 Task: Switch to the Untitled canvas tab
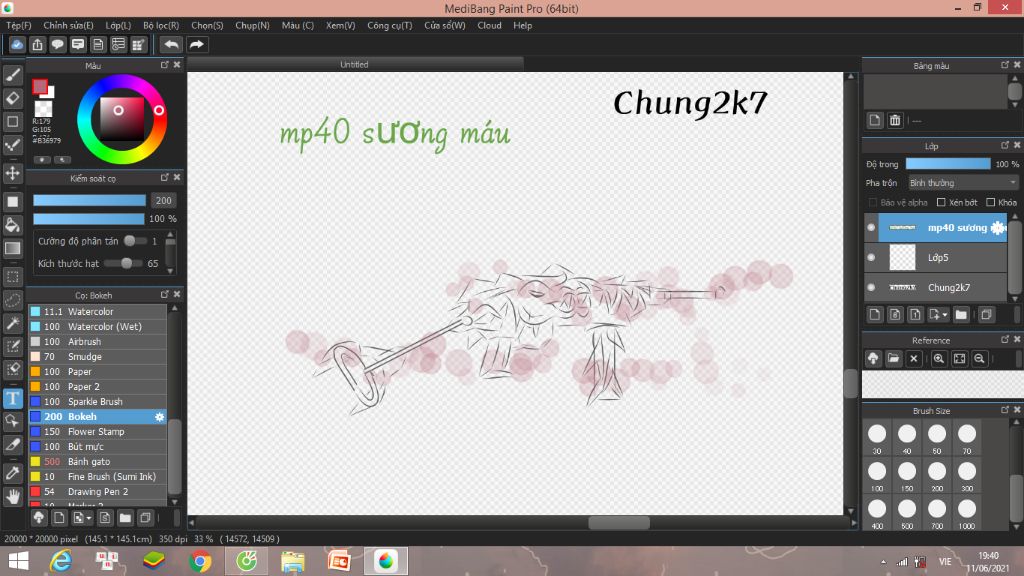point(355,64)
